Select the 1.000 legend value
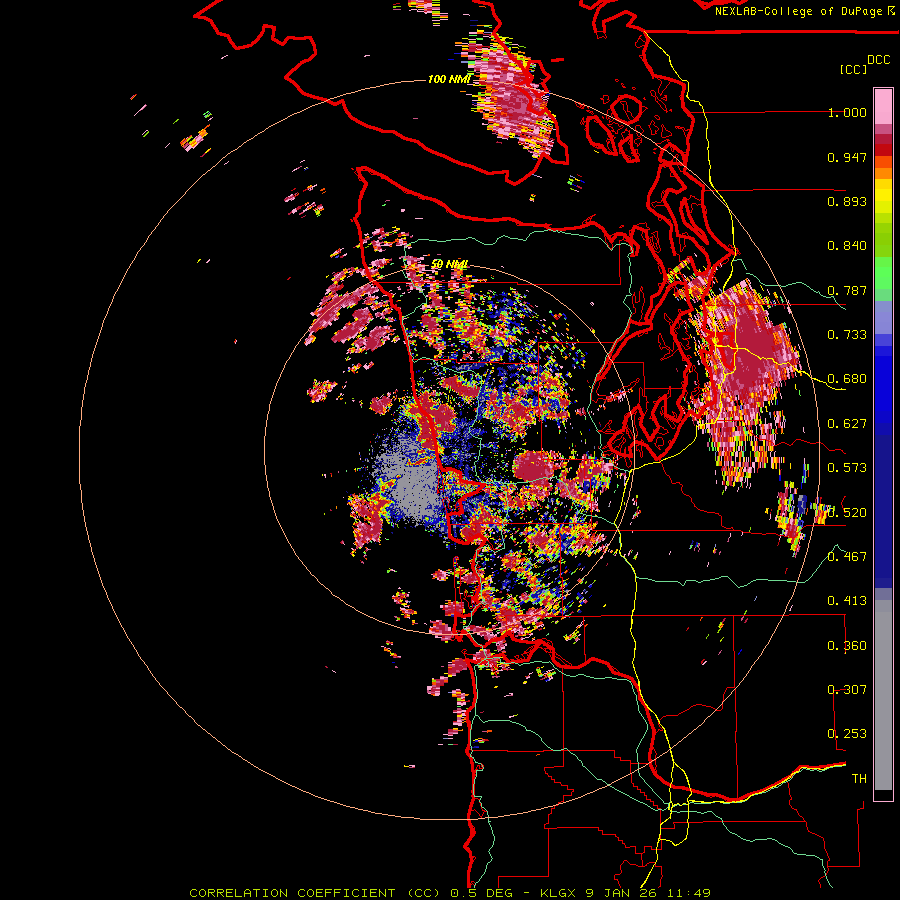The width and height of the screenshot is (900, 900). point(847,112)
